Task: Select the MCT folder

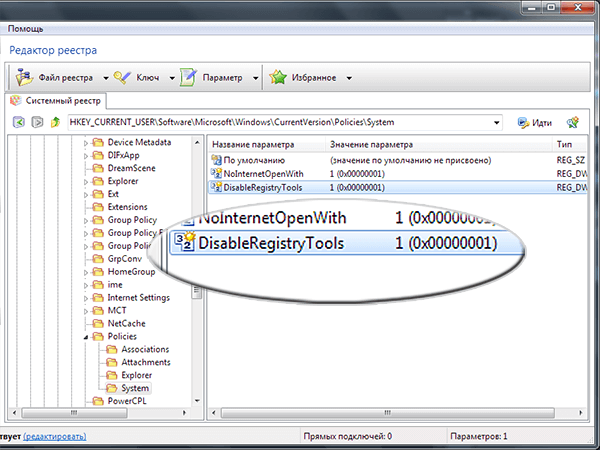Action: [x=117, y=310]
